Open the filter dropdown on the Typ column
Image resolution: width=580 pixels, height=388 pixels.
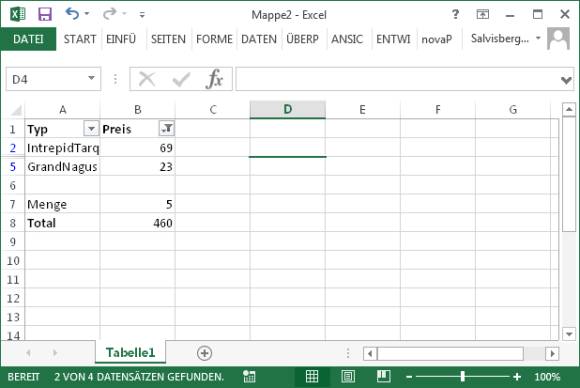(x=91, y=128)
